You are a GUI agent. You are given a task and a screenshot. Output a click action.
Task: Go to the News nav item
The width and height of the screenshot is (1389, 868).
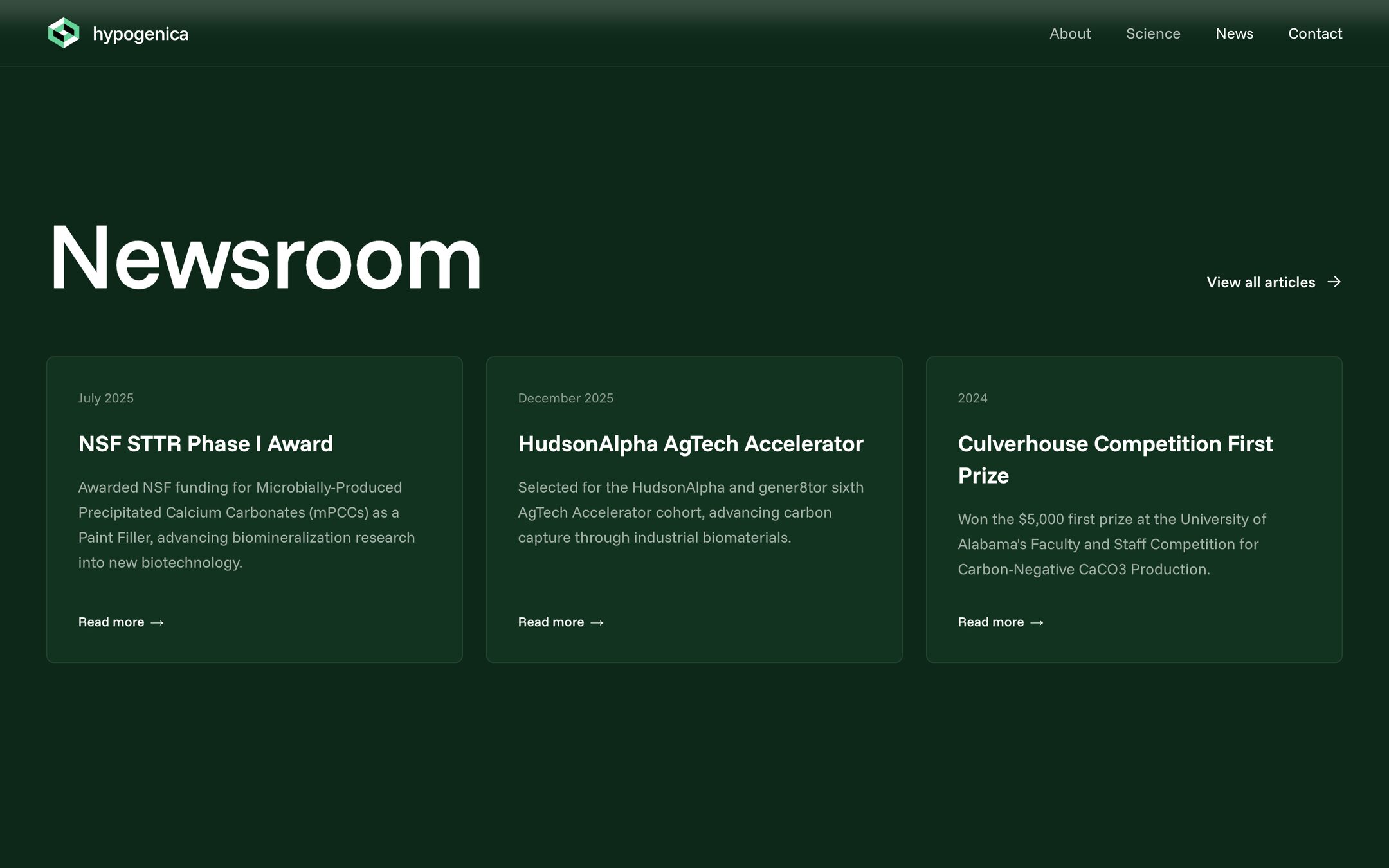click(x=1234, y=33)
